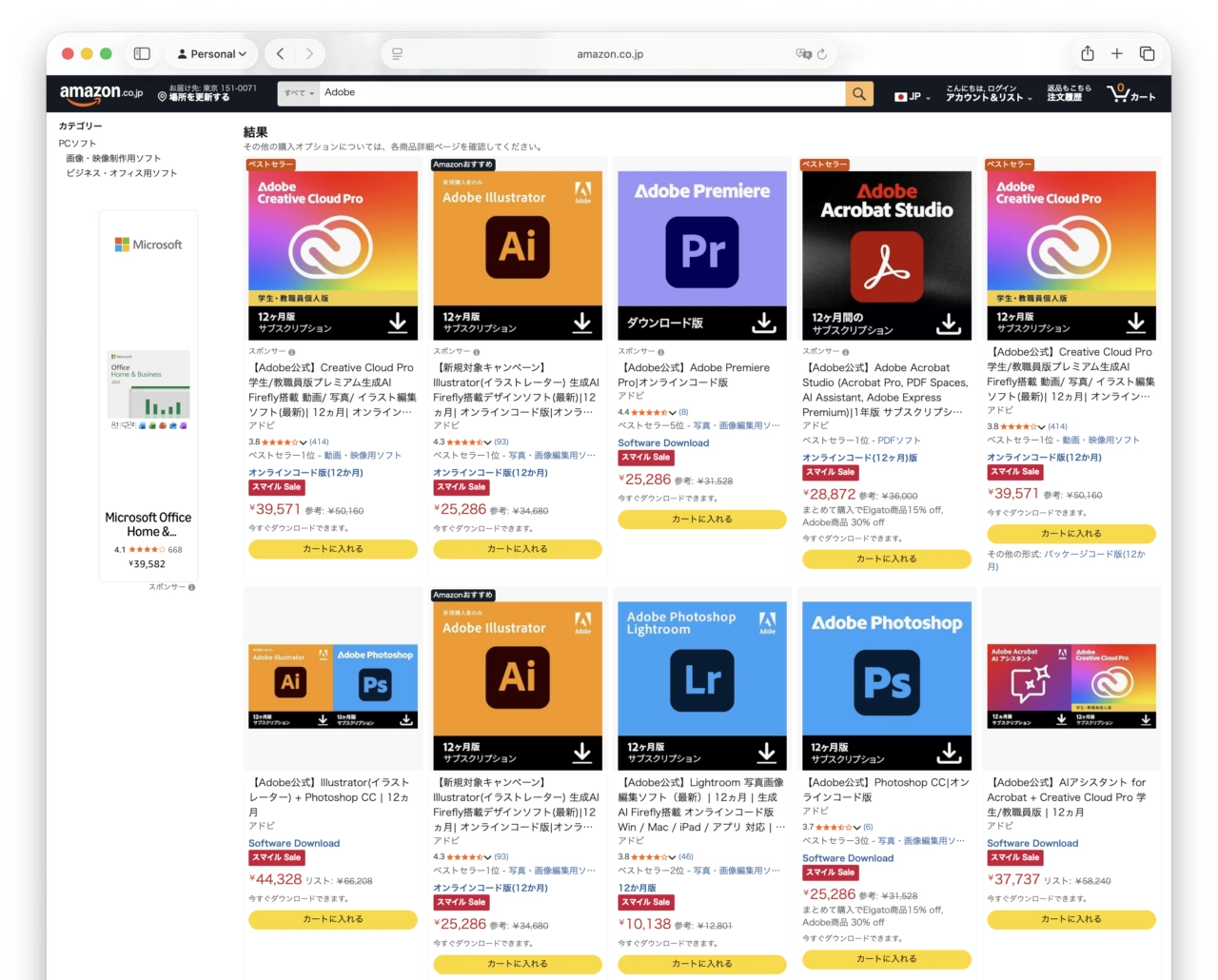Add Adobe Premiere Pro to cart
1218x980 pixels.
[702, 519]
